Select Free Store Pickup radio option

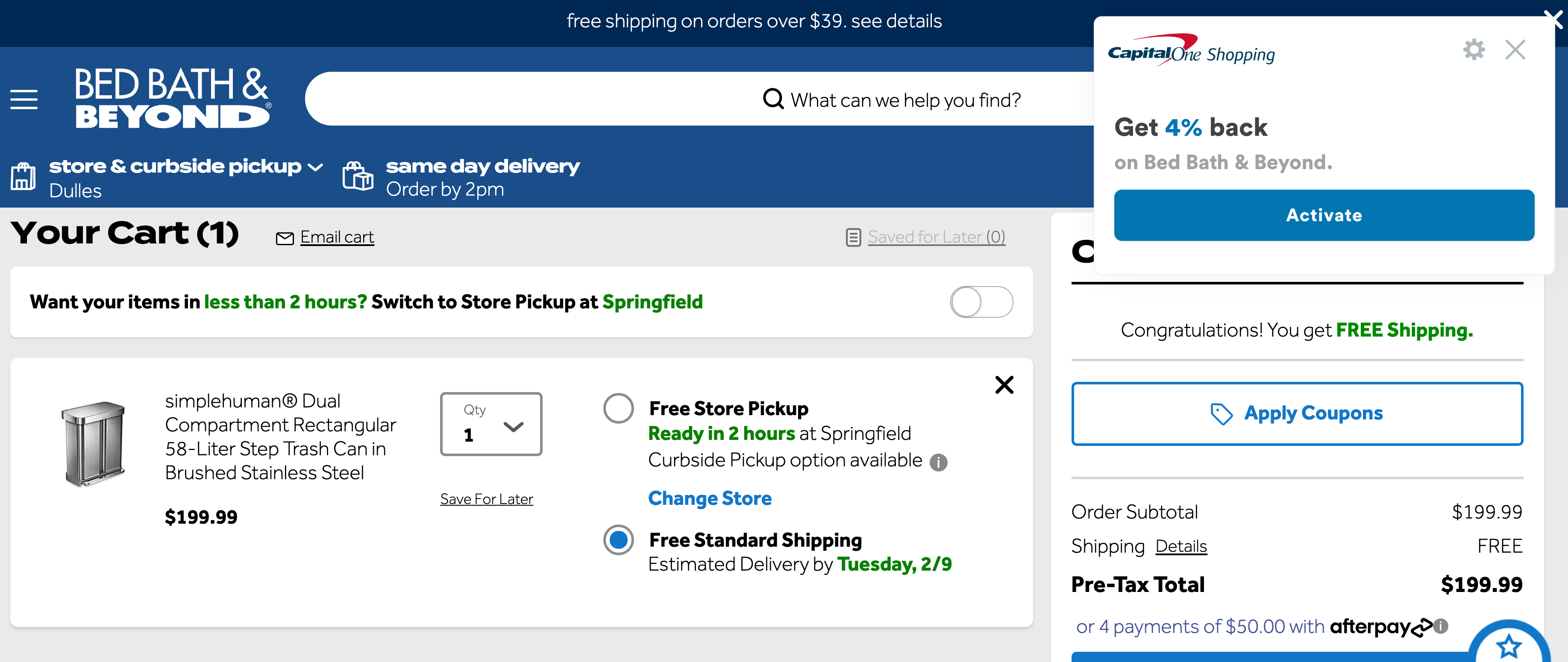618,408
